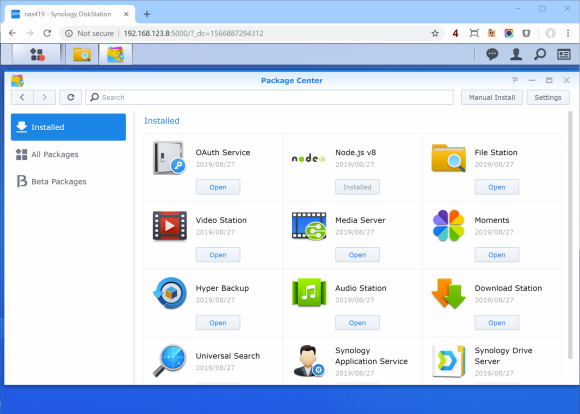Click the Synology Drive Server icon
The width and height of the screenshot is (580, 414).
(448, 361)
